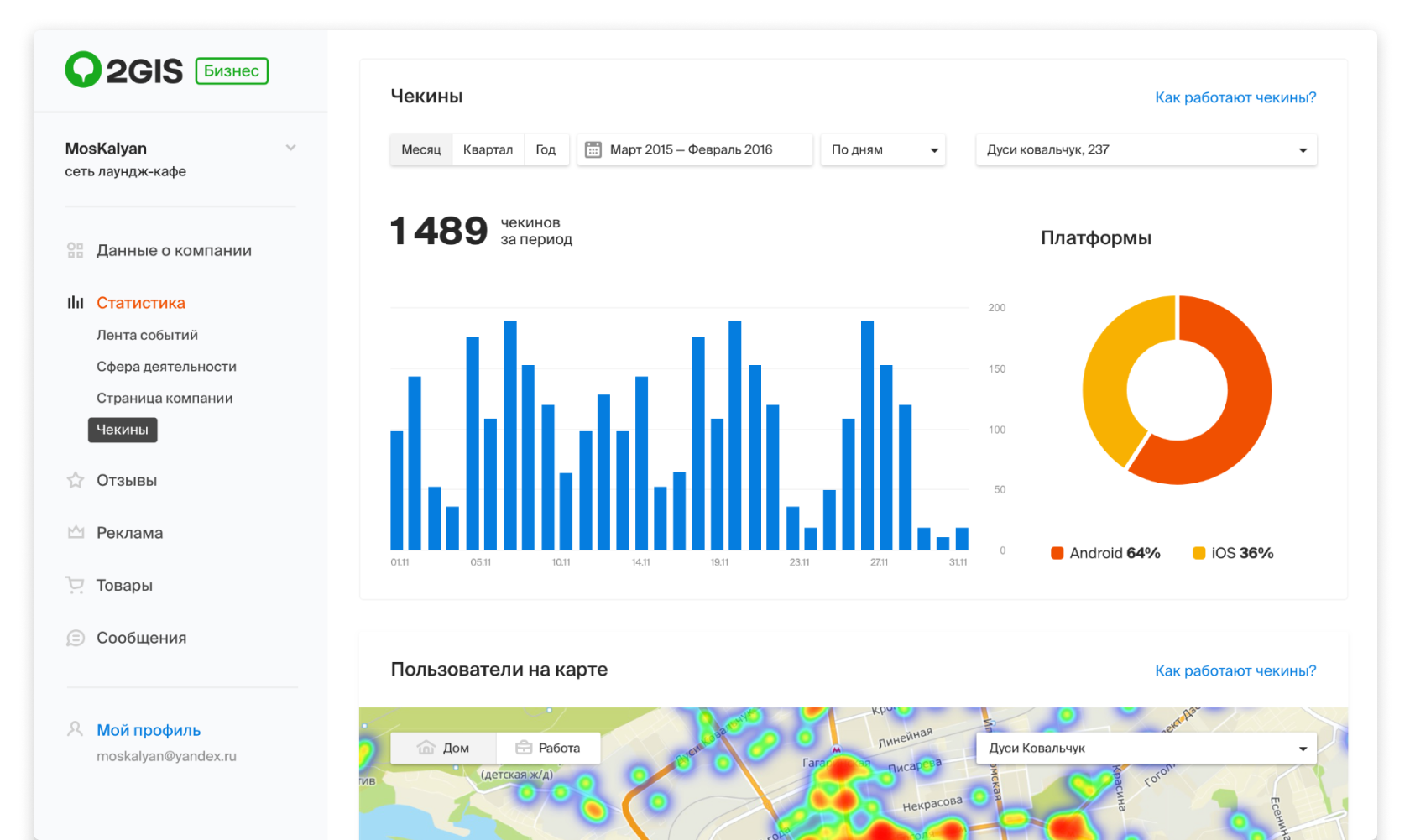
Task: Open the По дням dropdown
Action: tap(883, 149)
